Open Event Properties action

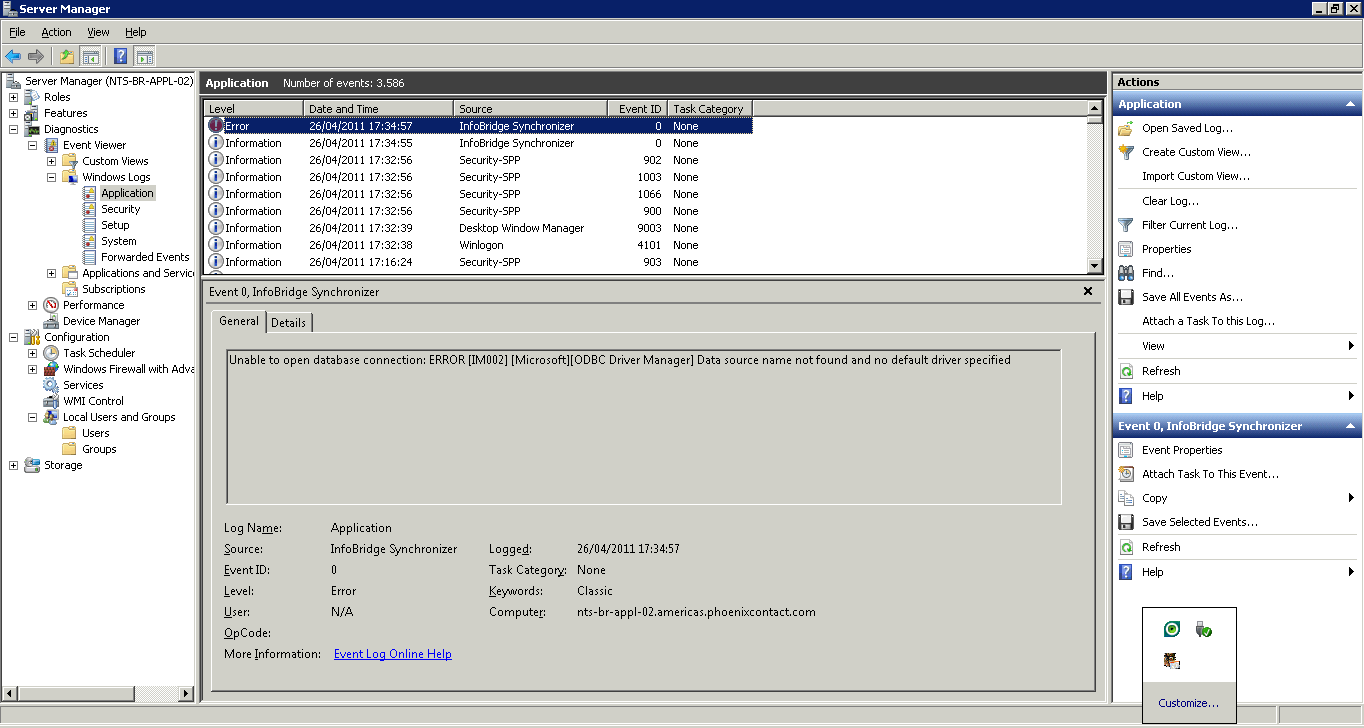pos(1182,450)
